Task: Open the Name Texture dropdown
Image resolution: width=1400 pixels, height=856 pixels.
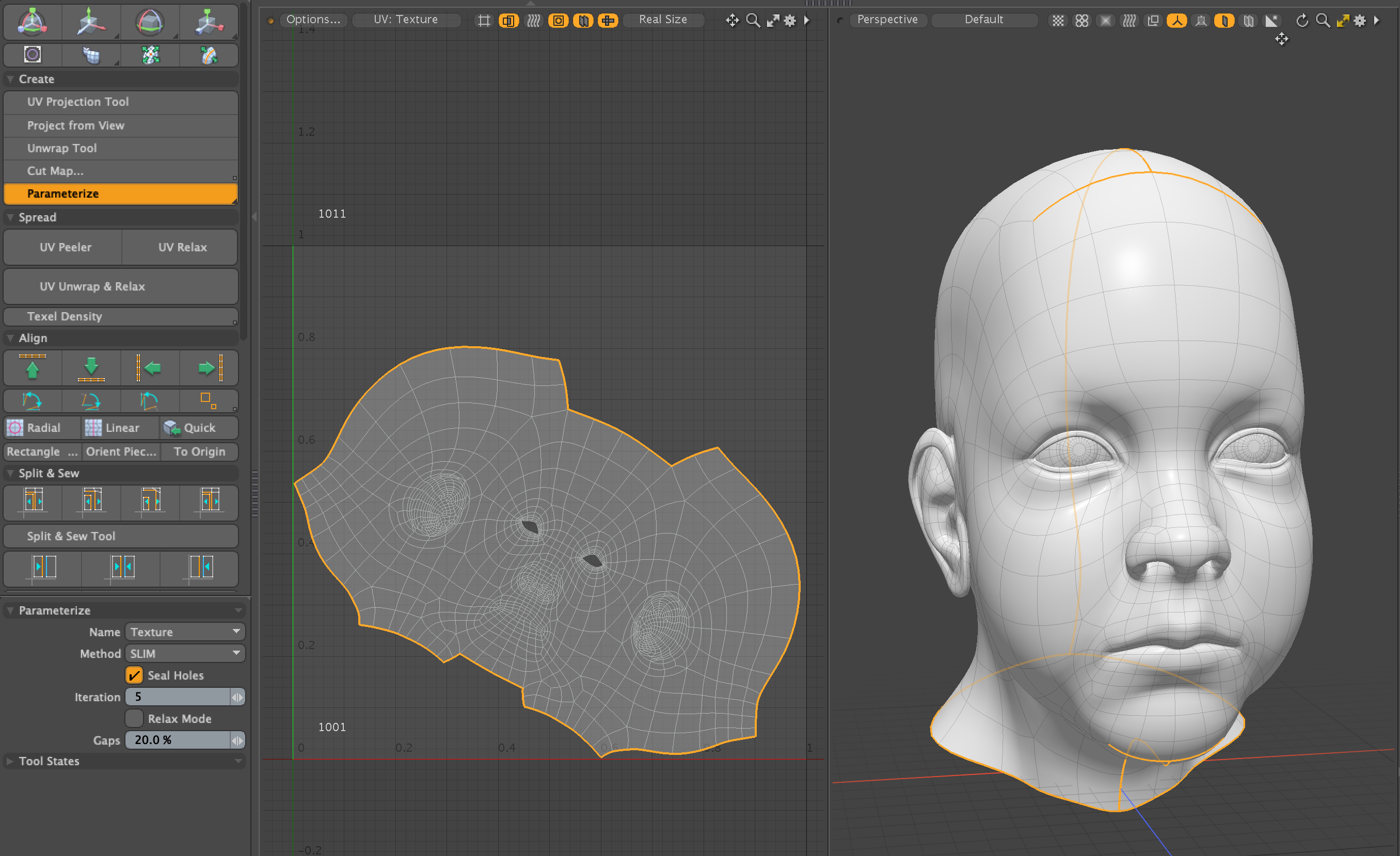Action: click(185, 632)
